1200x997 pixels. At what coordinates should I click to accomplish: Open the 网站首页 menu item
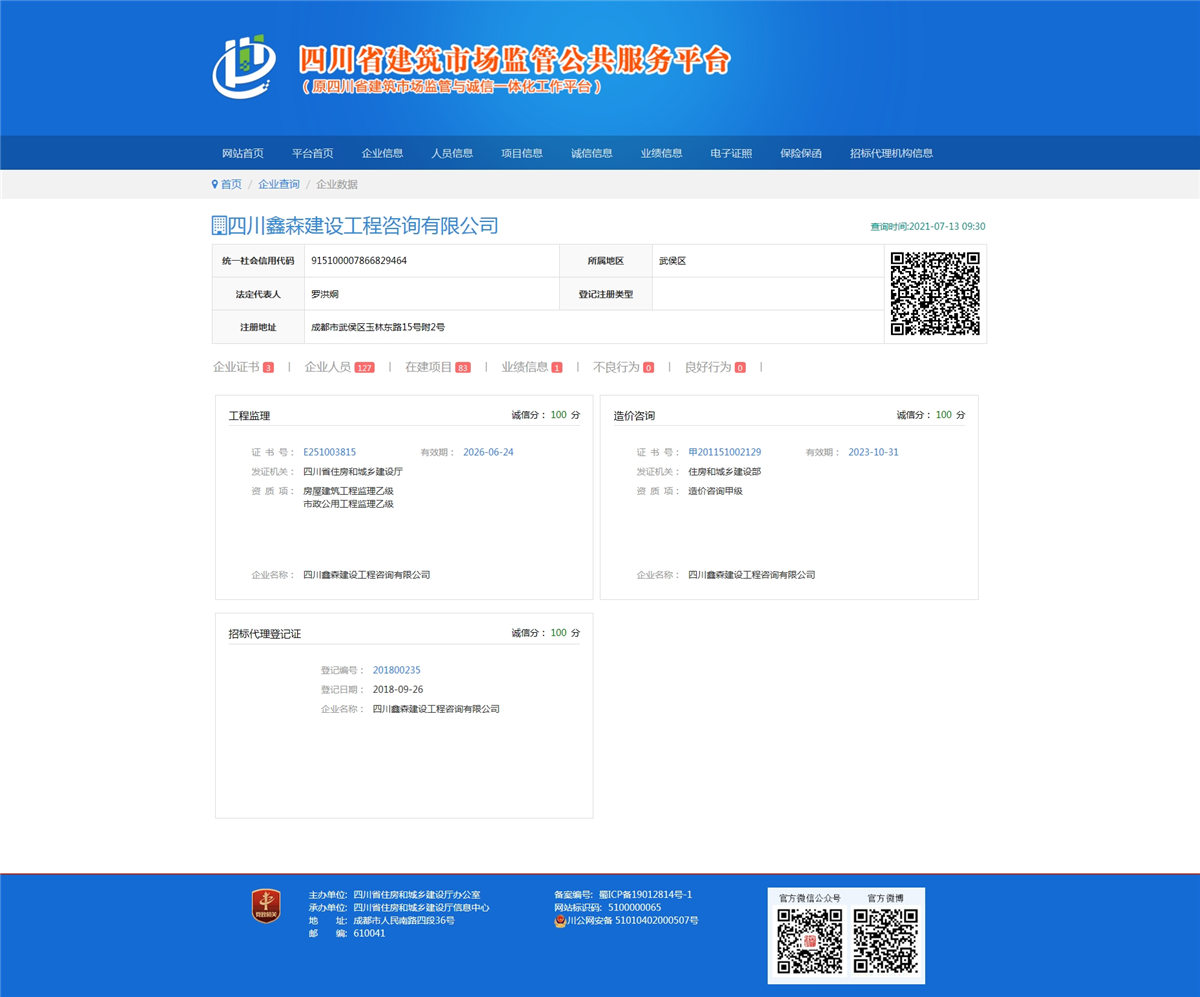tap(242, 152)
